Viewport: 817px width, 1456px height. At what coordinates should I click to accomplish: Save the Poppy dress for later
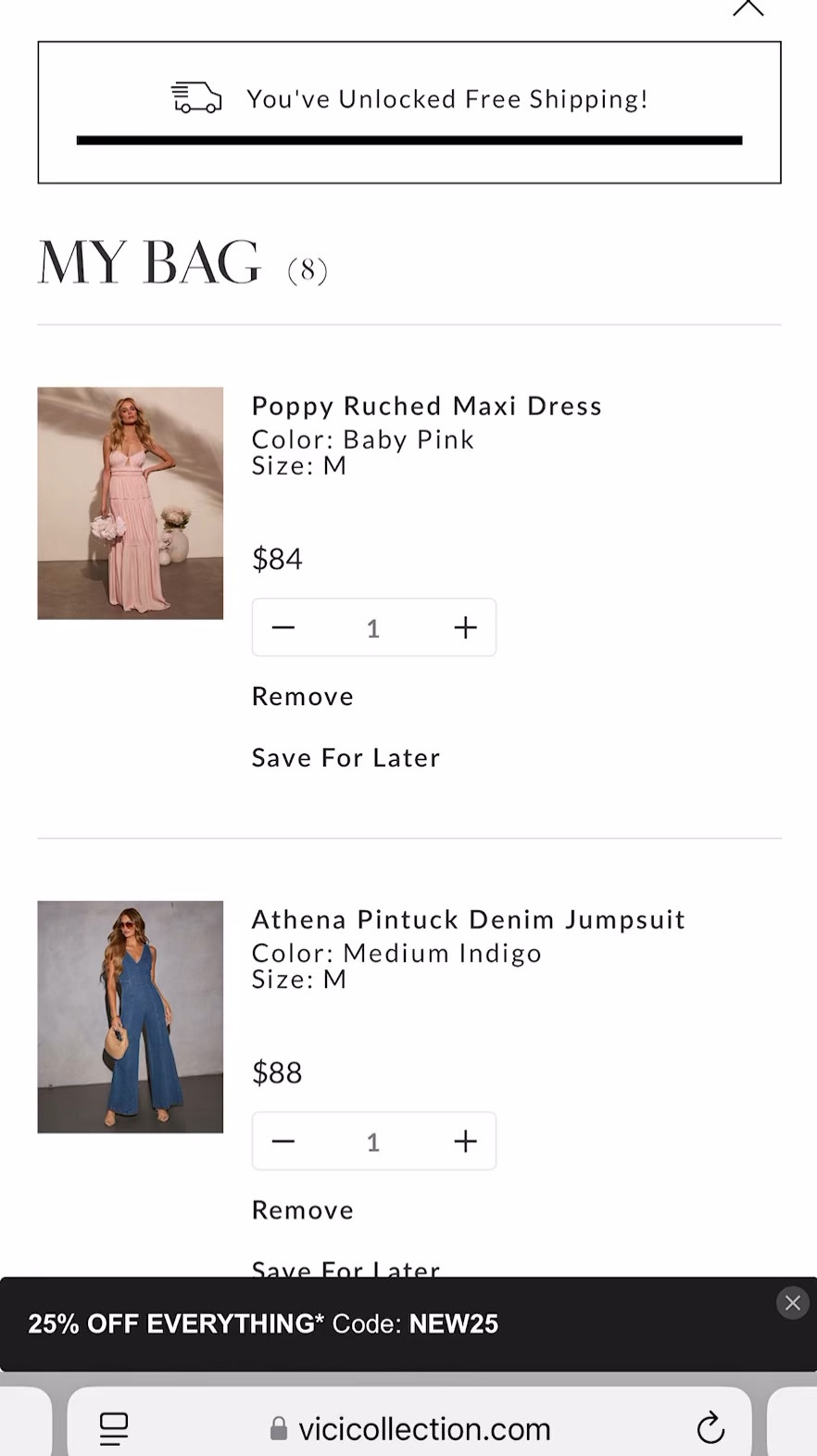[346, 758]
